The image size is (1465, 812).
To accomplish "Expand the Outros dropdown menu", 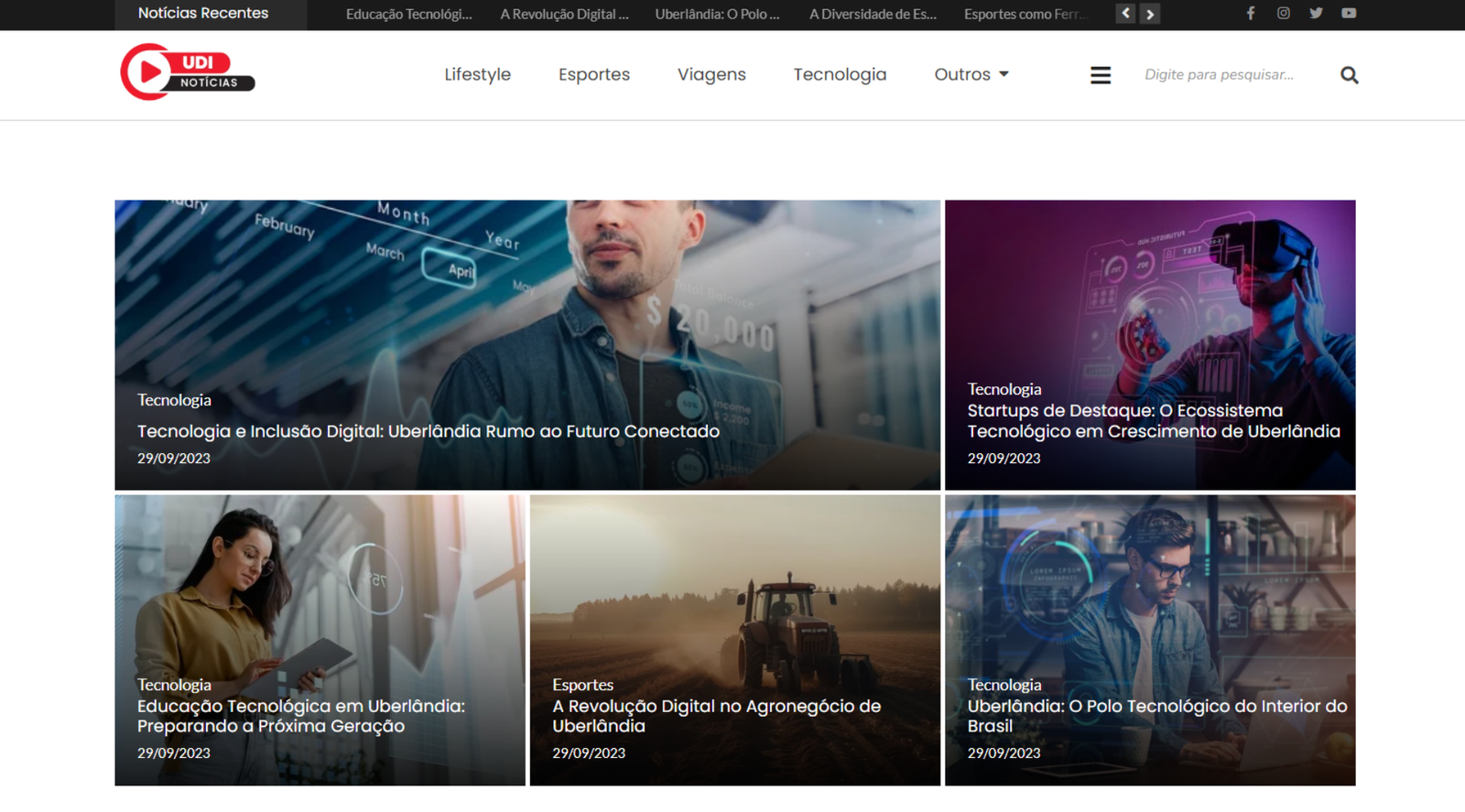I will pyautogui.click(x=971, y=74).
